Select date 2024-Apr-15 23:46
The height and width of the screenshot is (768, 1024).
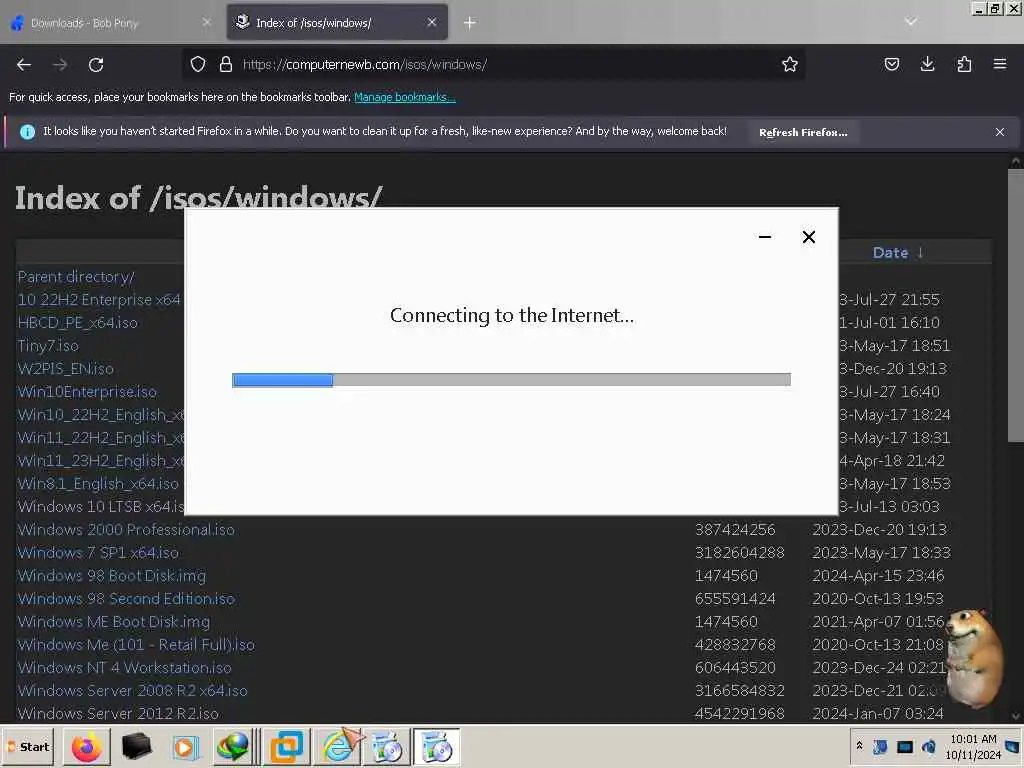[878, 575]
